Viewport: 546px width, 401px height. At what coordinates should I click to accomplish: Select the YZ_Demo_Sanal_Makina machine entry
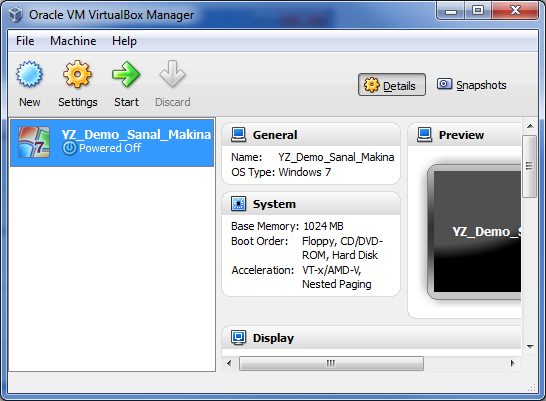pyautogui.click(x=112, y=142)
